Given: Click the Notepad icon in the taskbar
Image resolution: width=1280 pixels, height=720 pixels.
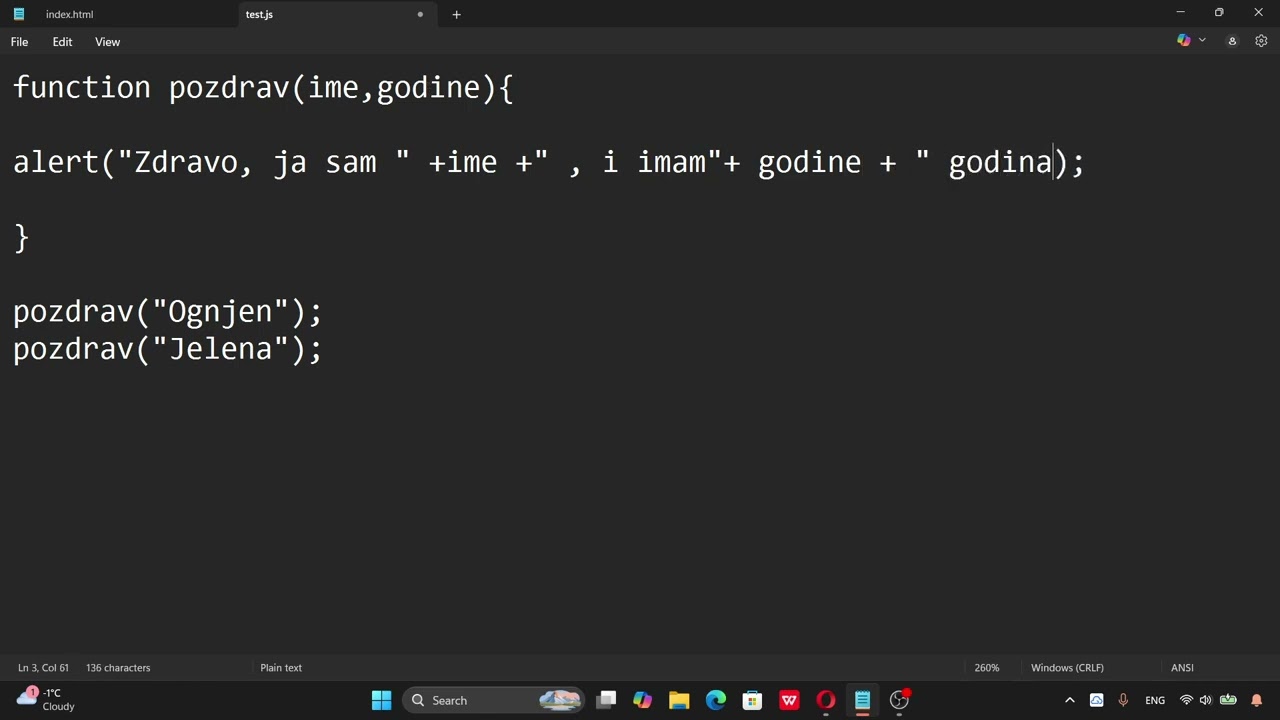Looking at the screenshot, I should (x=862, y=700).
